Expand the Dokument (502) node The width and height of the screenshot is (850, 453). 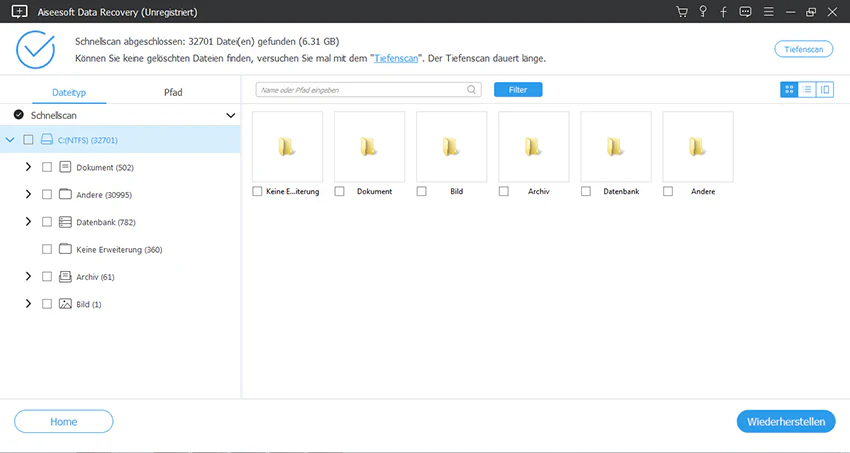[28, 167]
